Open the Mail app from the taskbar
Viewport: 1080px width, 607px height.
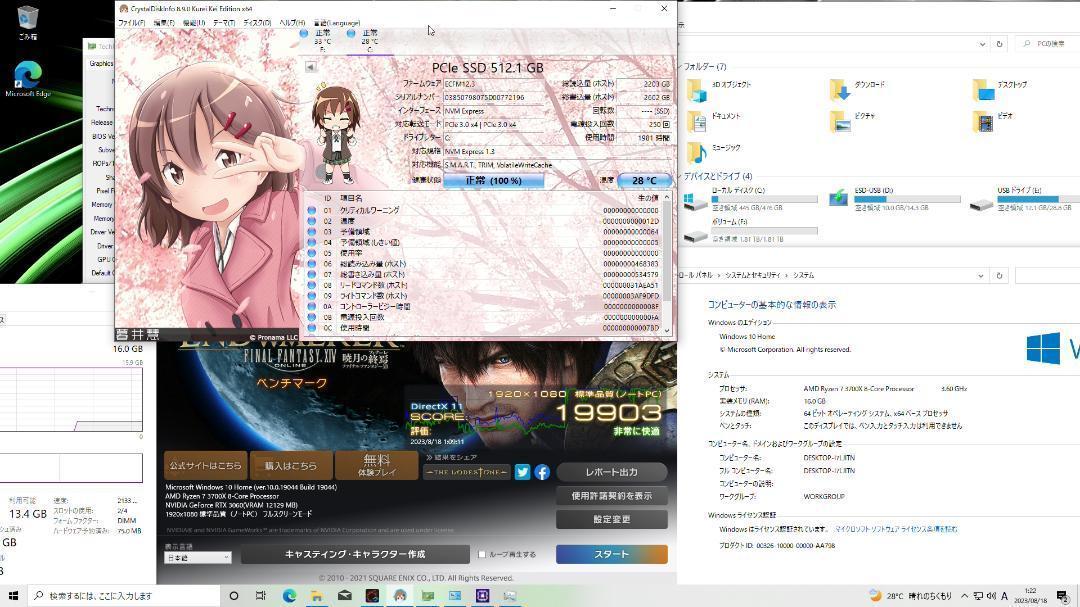coord(344,595)
